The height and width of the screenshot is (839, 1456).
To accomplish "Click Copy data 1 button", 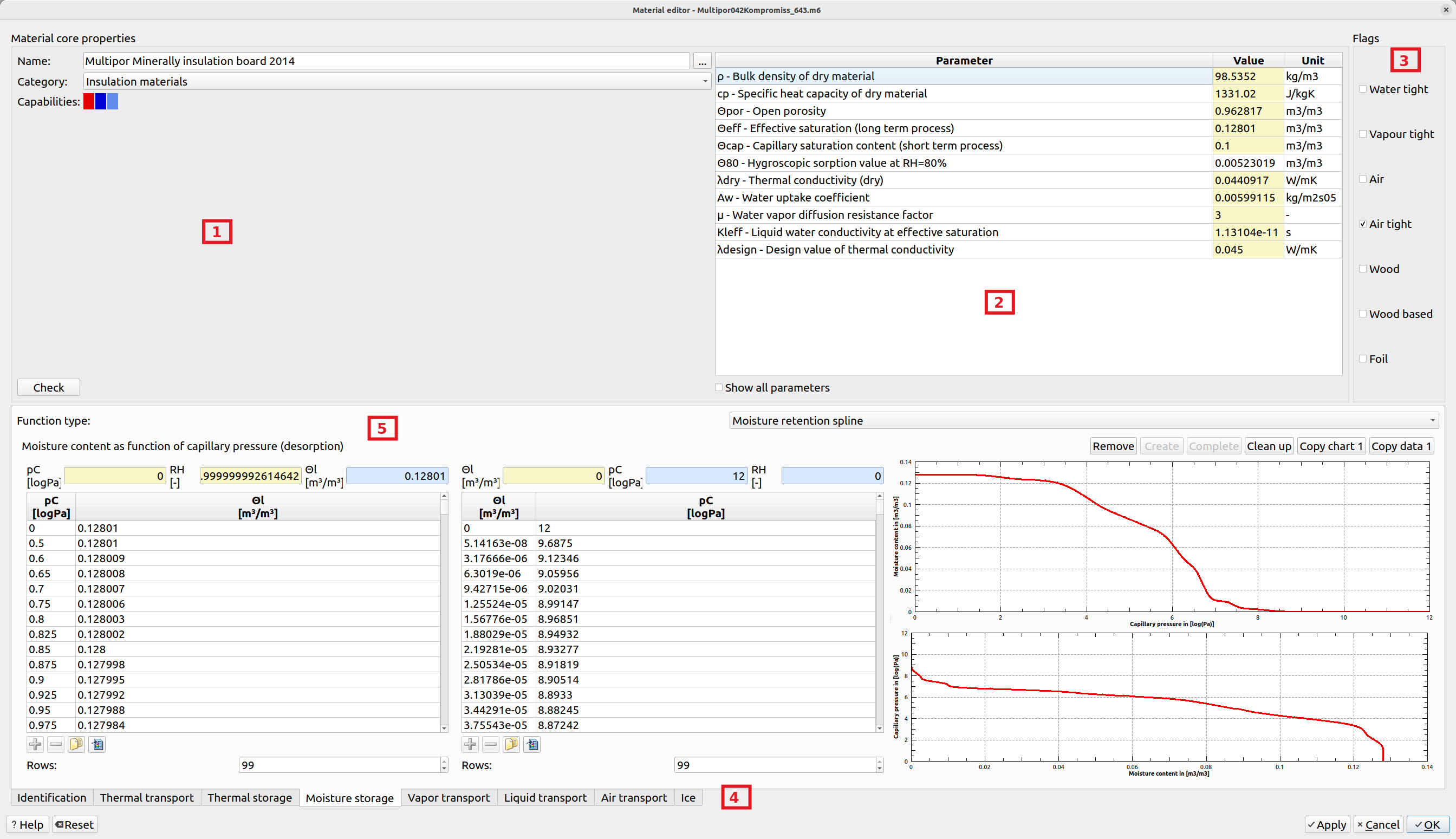I will tap(1401, 446).
